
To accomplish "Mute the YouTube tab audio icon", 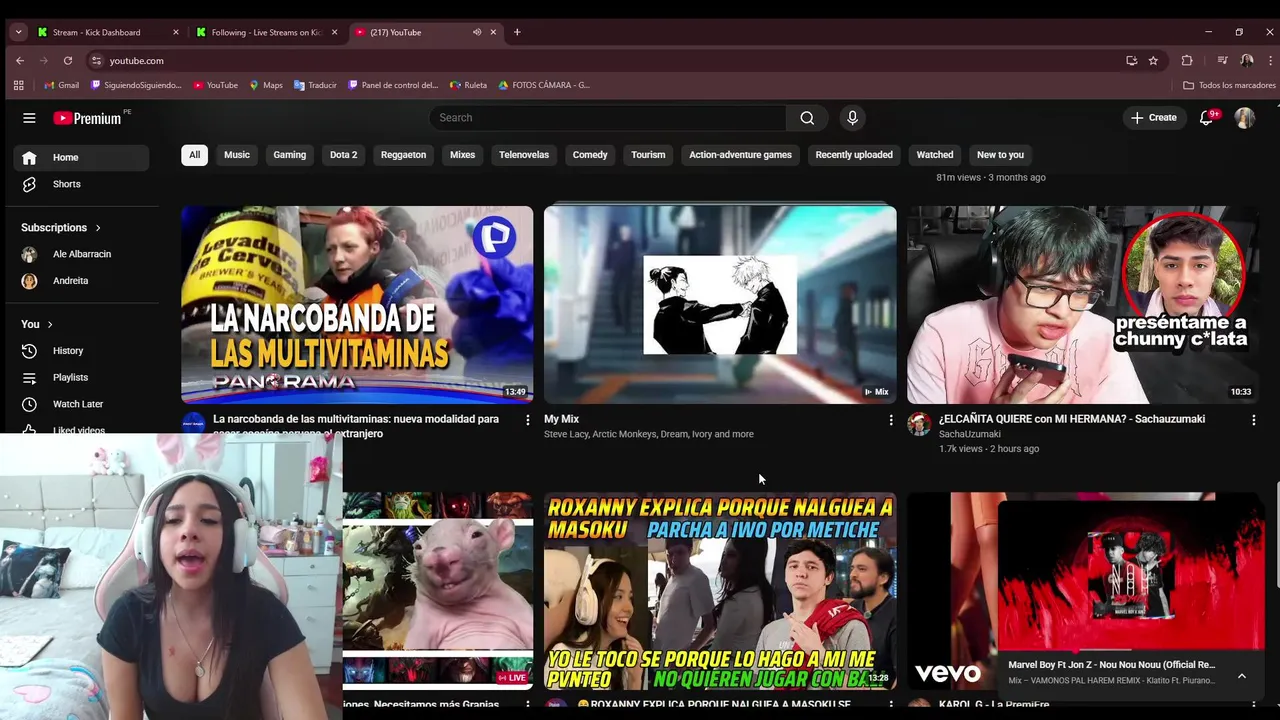I will tap(477, 32).
